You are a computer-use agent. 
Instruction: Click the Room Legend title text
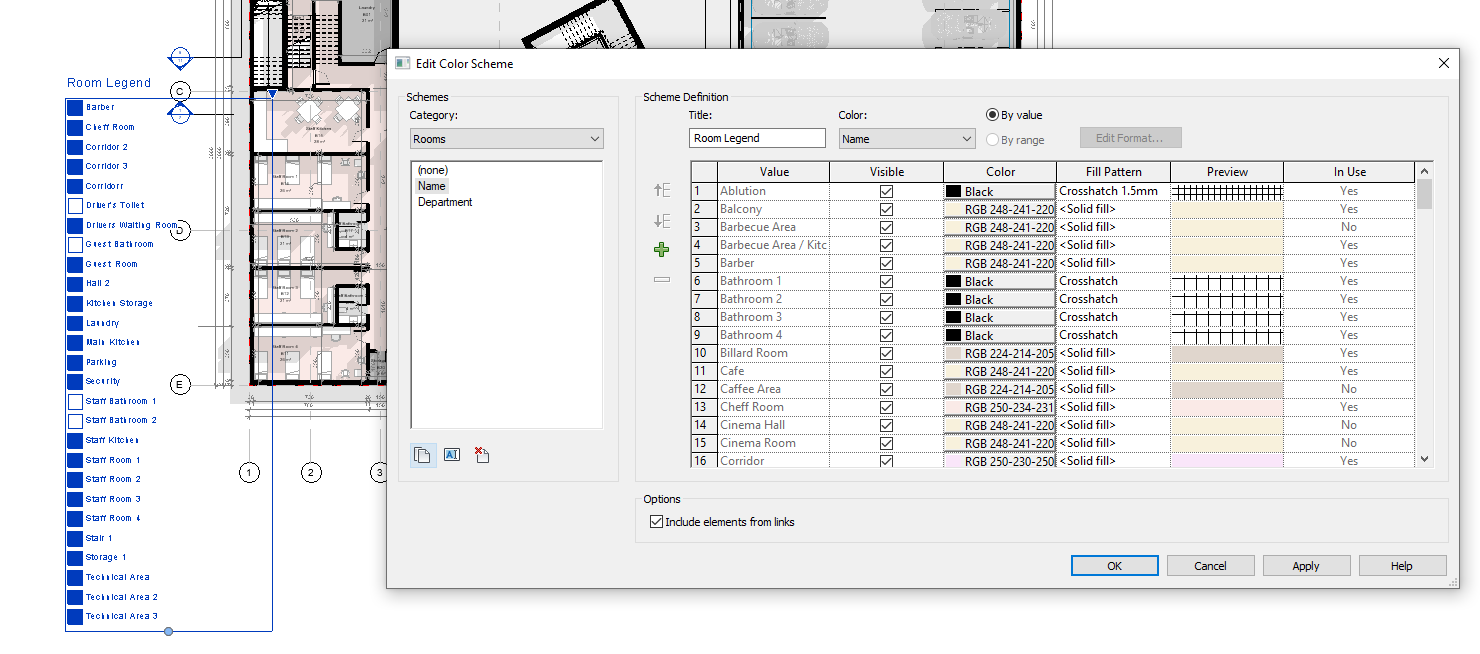click(x=109, y=83)
